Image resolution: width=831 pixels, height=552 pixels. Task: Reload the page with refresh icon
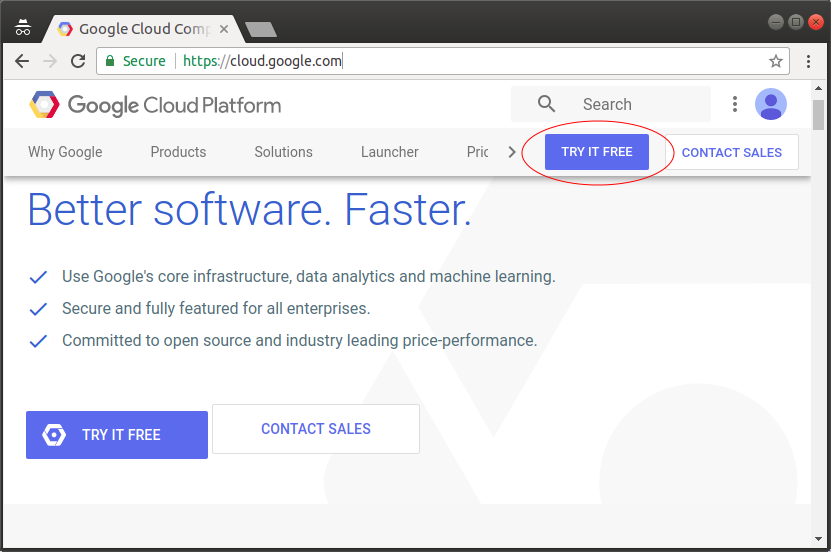[78, 61]
